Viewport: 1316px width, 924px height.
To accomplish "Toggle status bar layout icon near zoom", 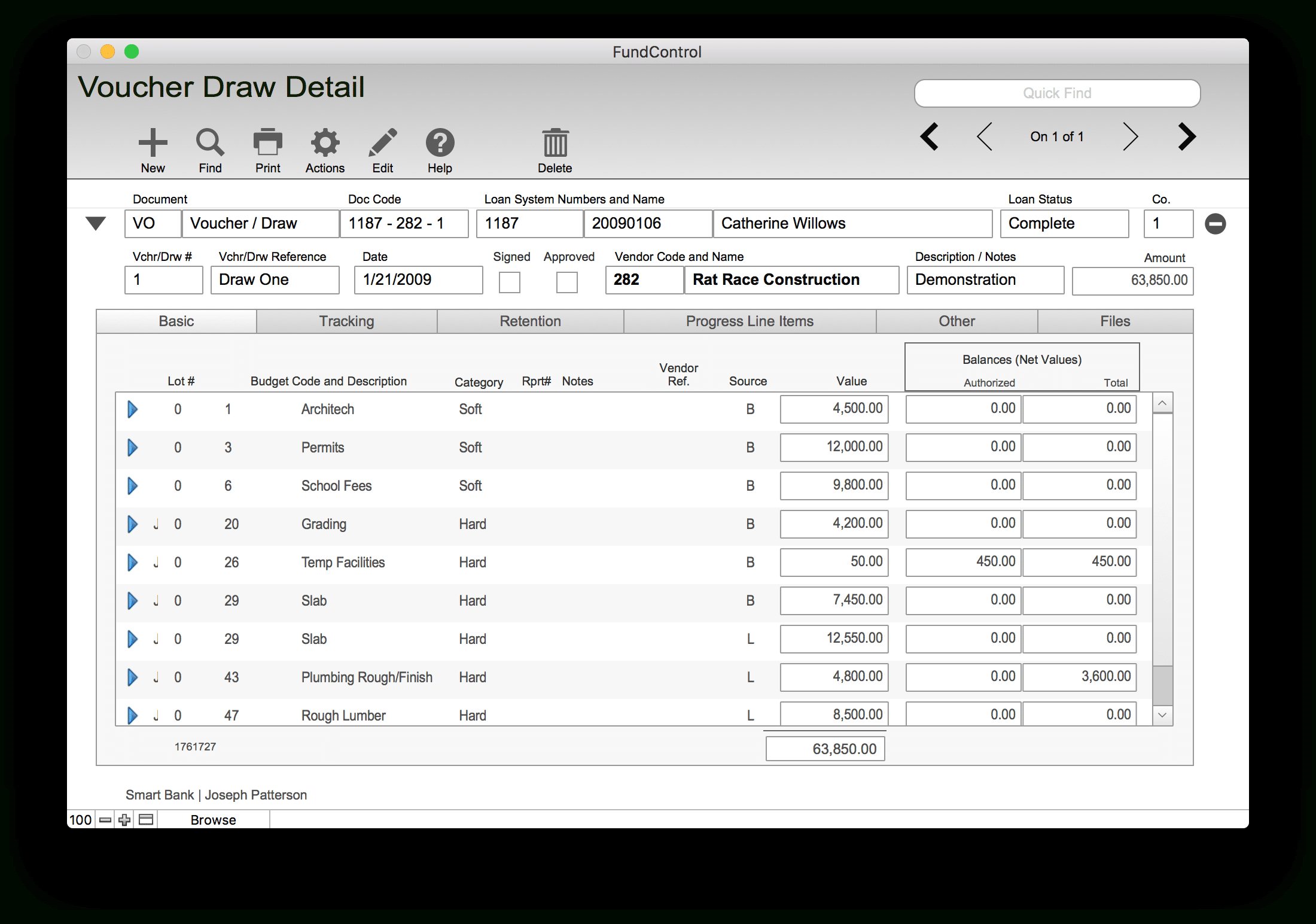I will [146, 819].
